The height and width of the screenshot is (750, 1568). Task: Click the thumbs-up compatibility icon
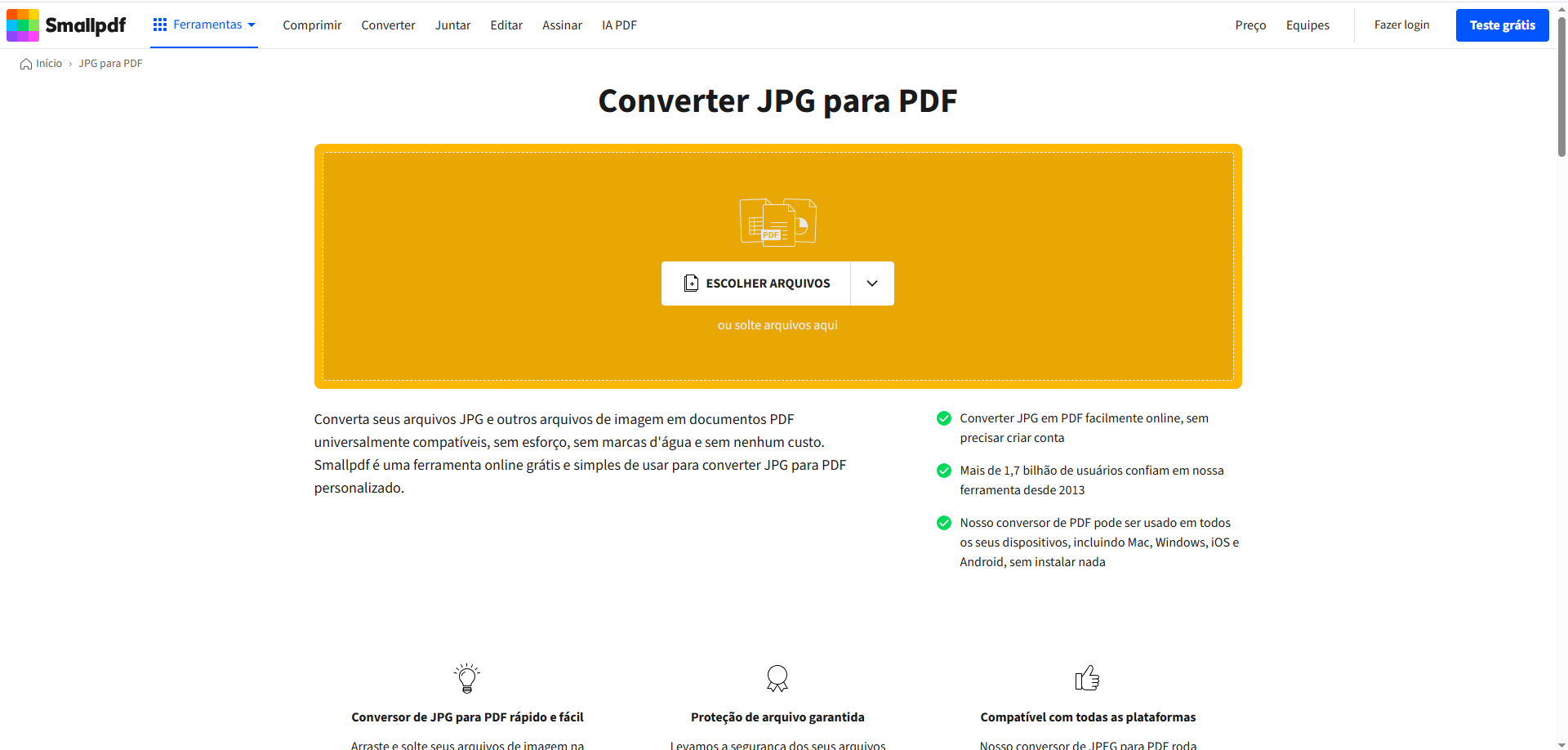1087,678
